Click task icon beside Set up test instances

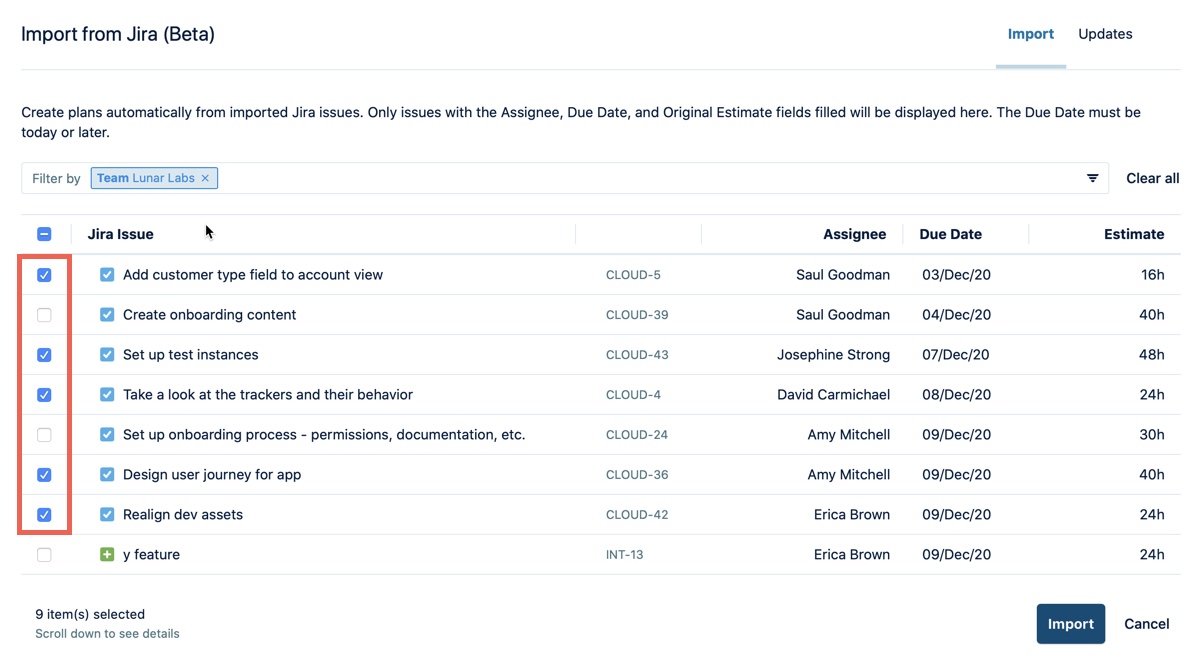click(x=107, y=355)
